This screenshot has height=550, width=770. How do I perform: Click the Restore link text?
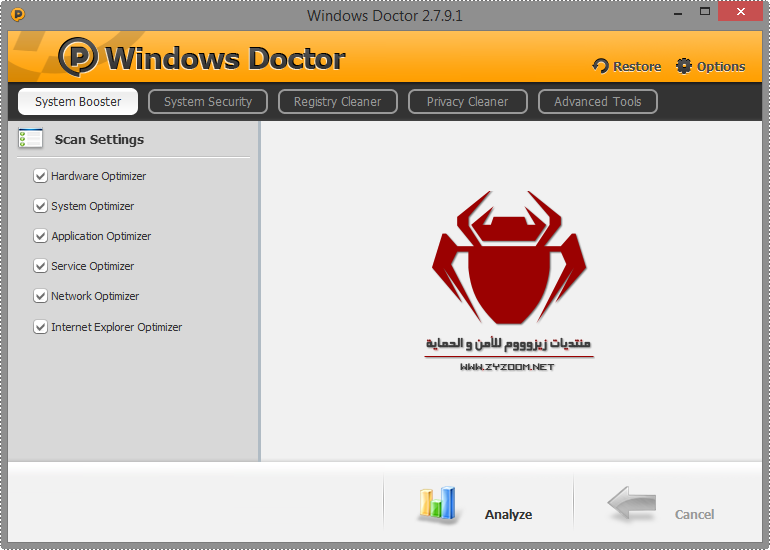(637, 66)
